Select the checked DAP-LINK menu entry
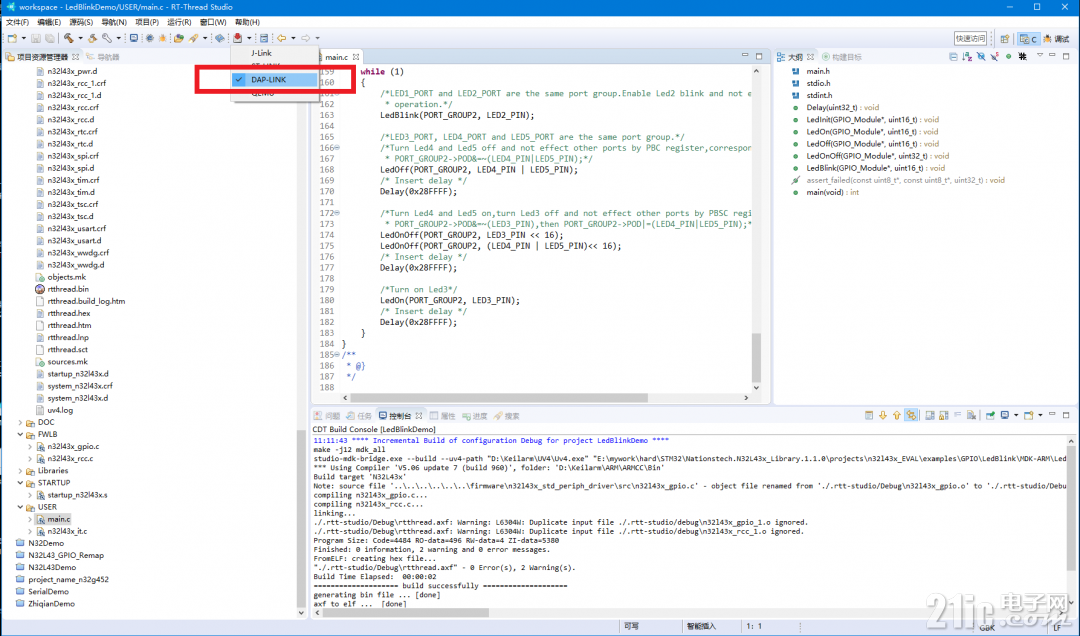 [275, 80]
